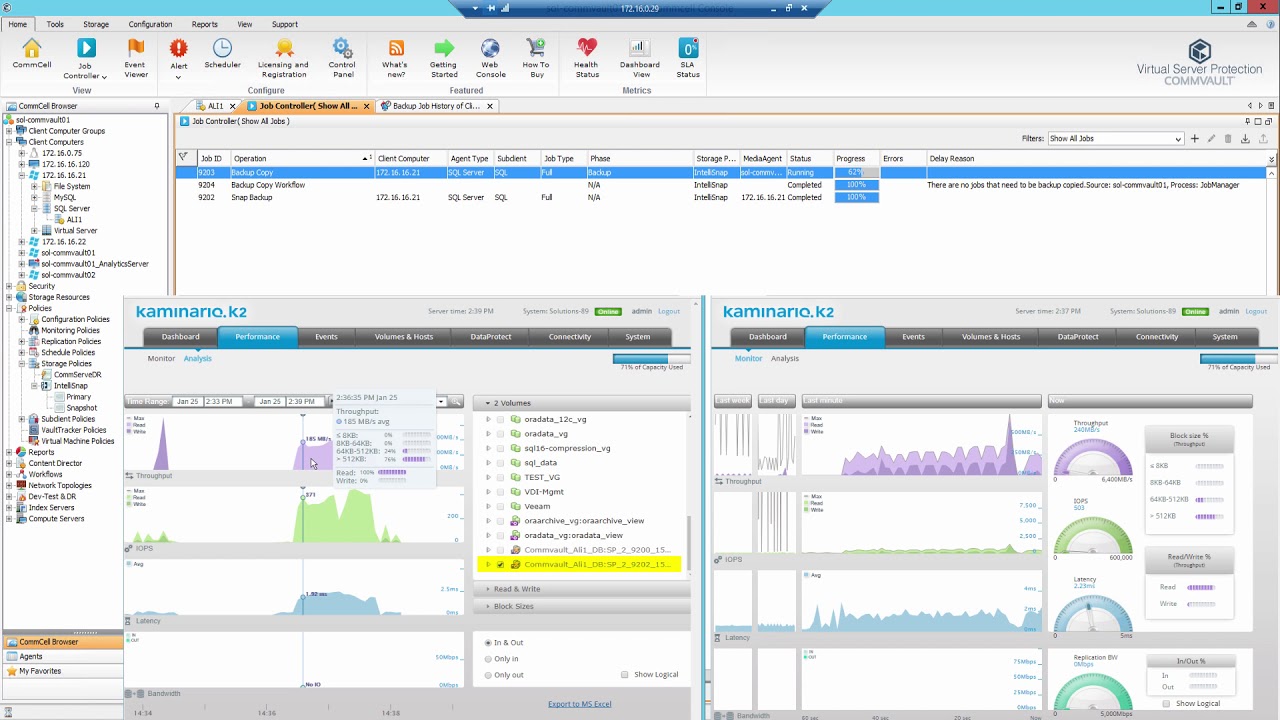Click capacity used bar in left Kaminario window
This screenshot has width=1280, height=720.
point(651,358)
